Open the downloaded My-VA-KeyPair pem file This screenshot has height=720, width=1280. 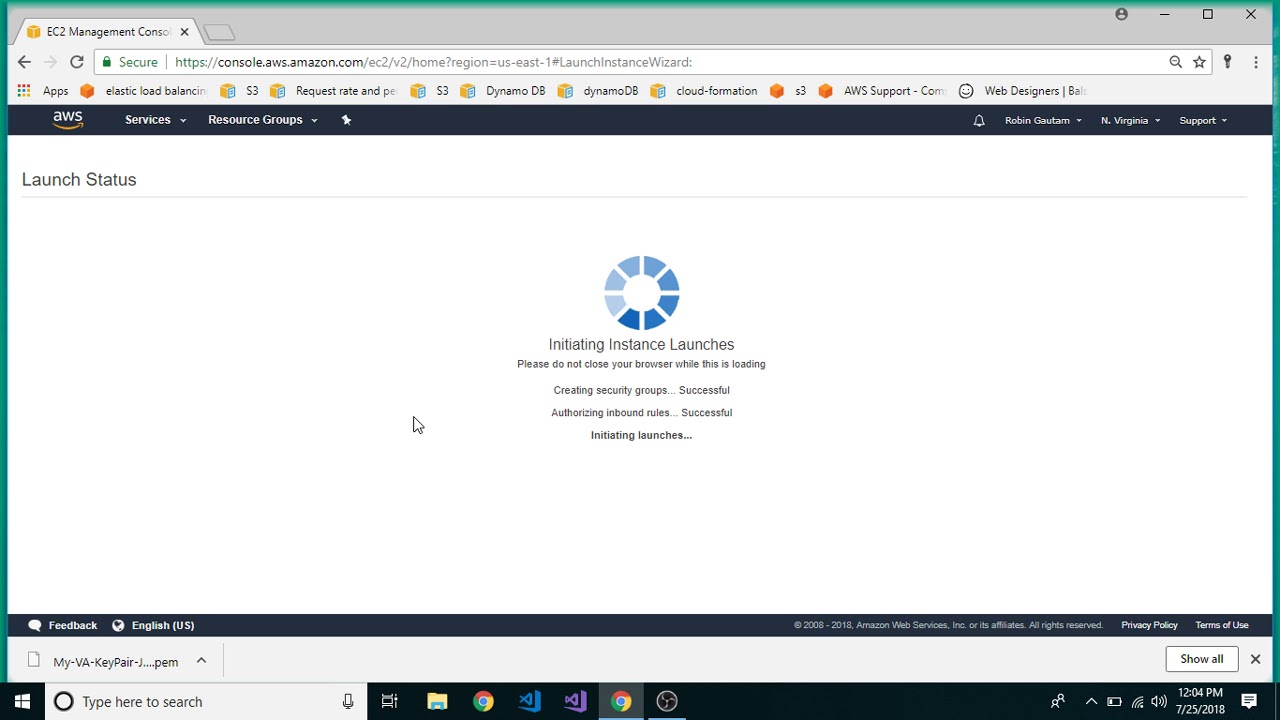(x=103, y=661)
